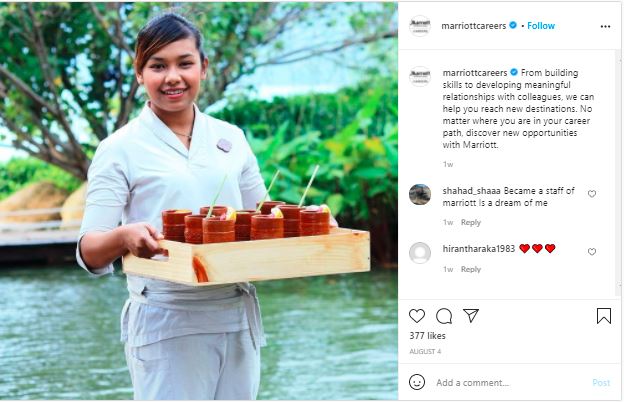Save post with the bookmark icon
Viewport: 624px width, 402px height.
point(604,316)
